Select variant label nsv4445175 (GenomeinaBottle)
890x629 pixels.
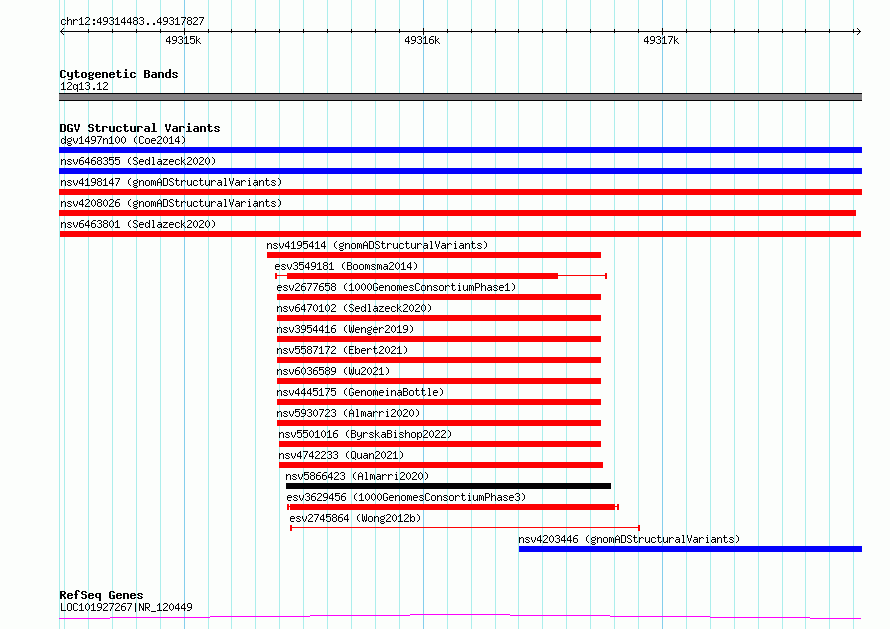coord(360,392)
